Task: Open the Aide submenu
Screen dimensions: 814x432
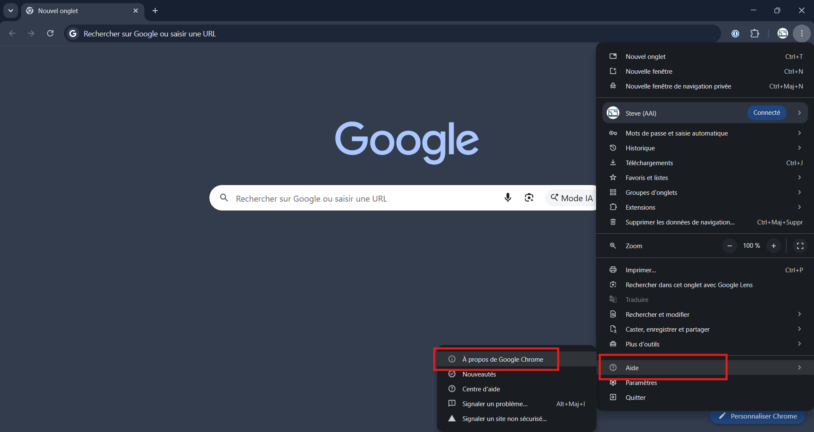Action: point(704,368)
